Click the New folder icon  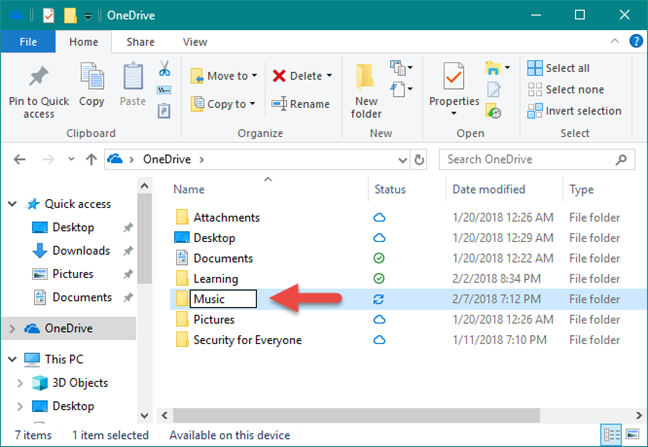365,77
